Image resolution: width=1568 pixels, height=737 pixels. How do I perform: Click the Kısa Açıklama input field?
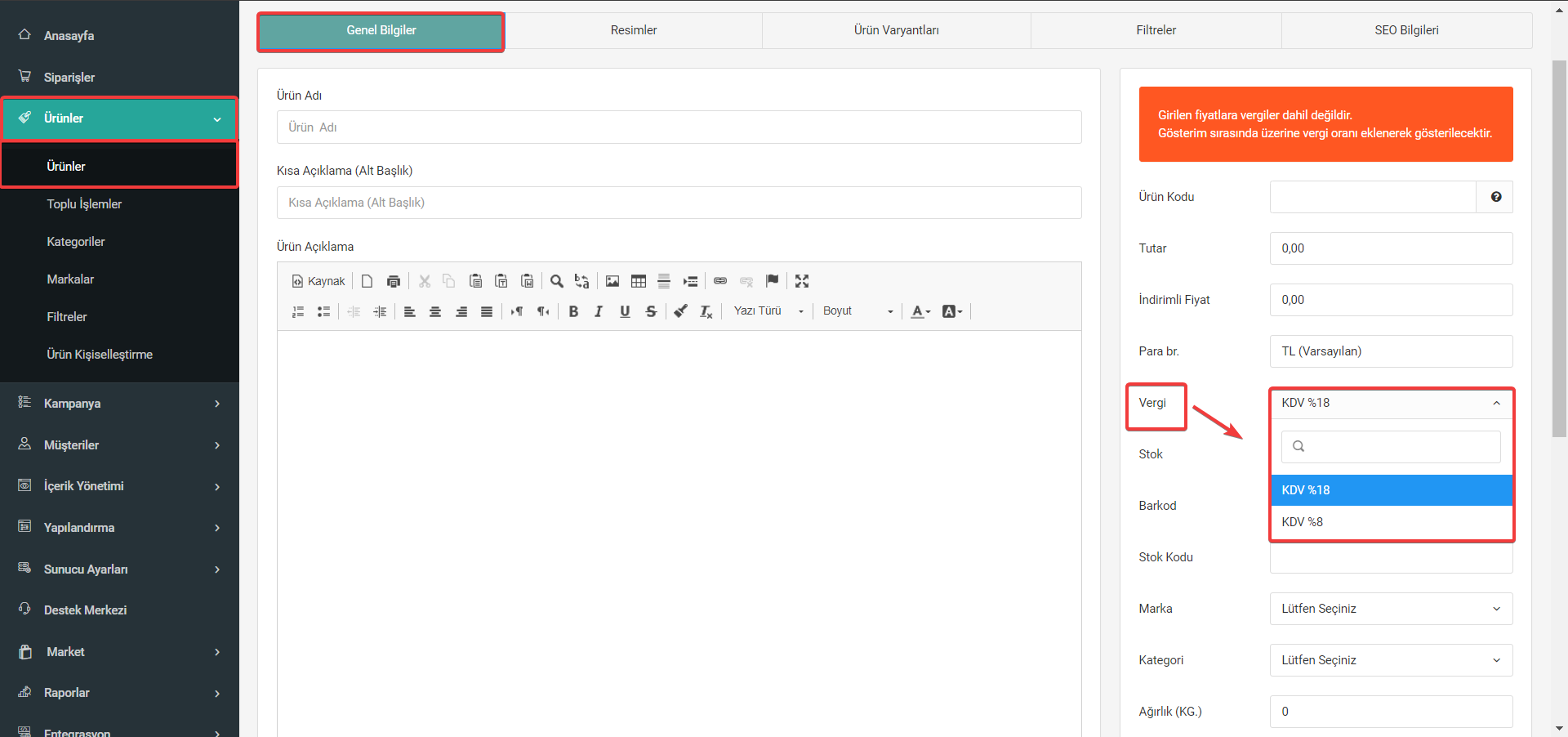(679, 203)
